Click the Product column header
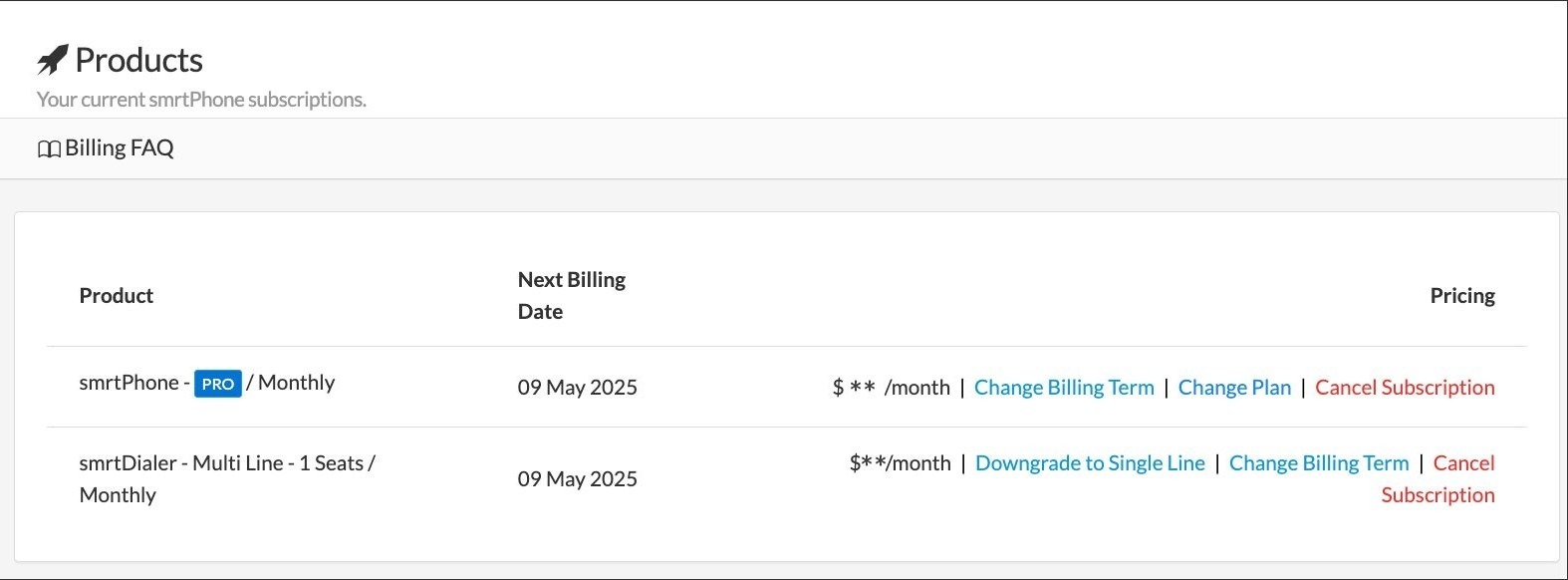1568x580 pixels. click(116, 296)
